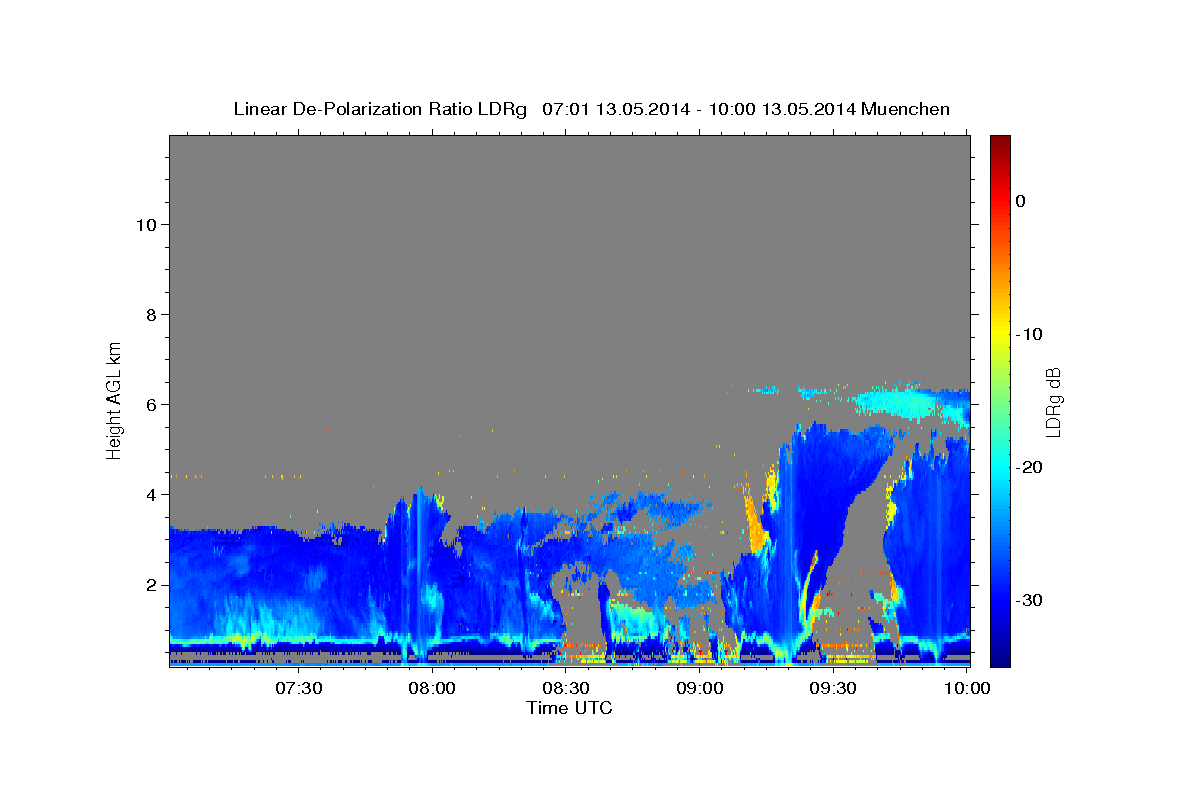The width and height of the screenshot is (1200, 800).
Task: Click the colorbar value 0
Action: [1020, 201]
